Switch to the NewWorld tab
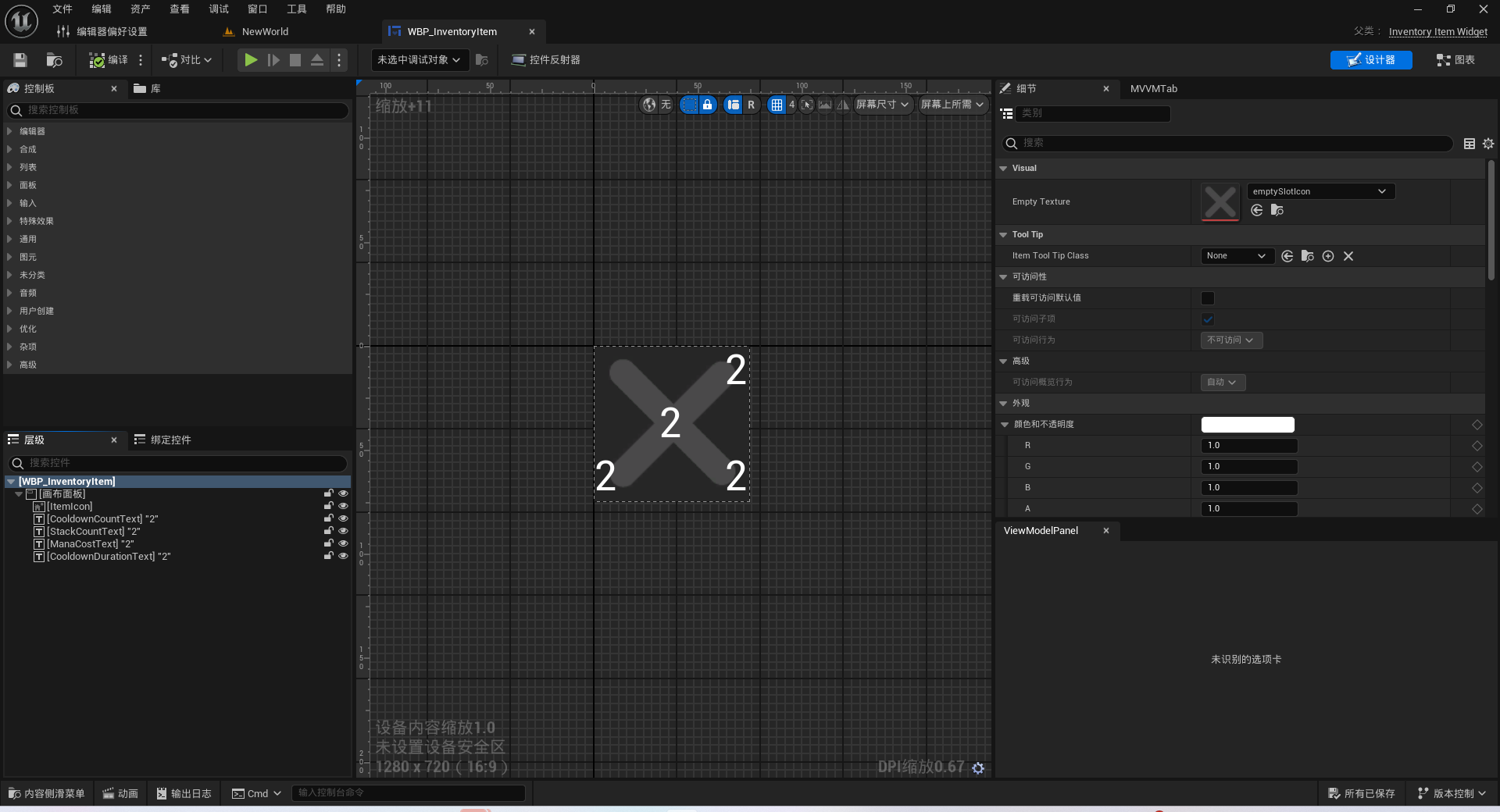Screen dimensions: 1500x812 coord(265,32)
